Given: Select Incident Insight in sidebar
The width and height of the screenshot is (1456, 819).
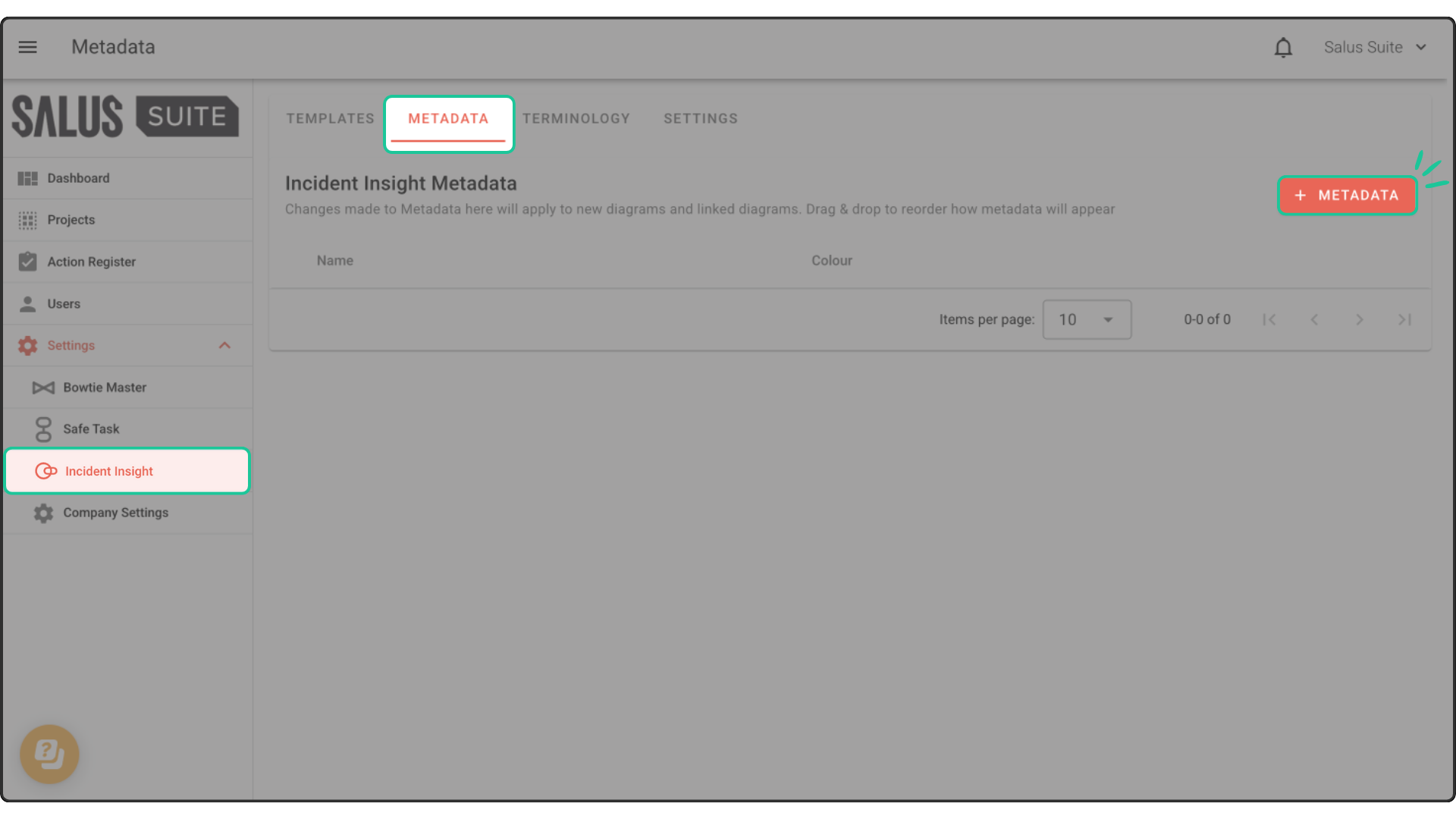Looking at the screenshot, I should coord(109,472).
